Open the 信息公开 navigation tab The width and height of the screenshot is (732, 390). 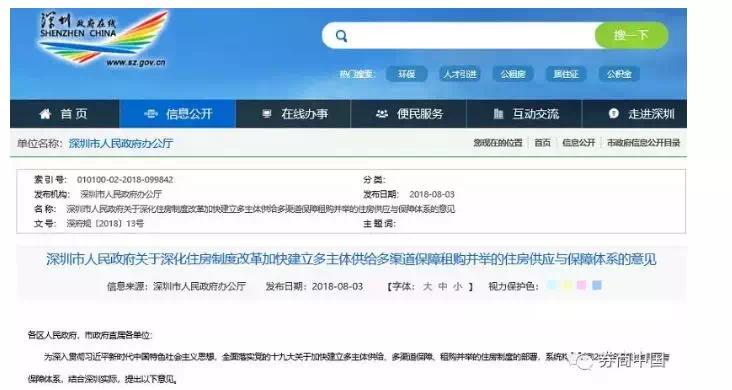177,113
